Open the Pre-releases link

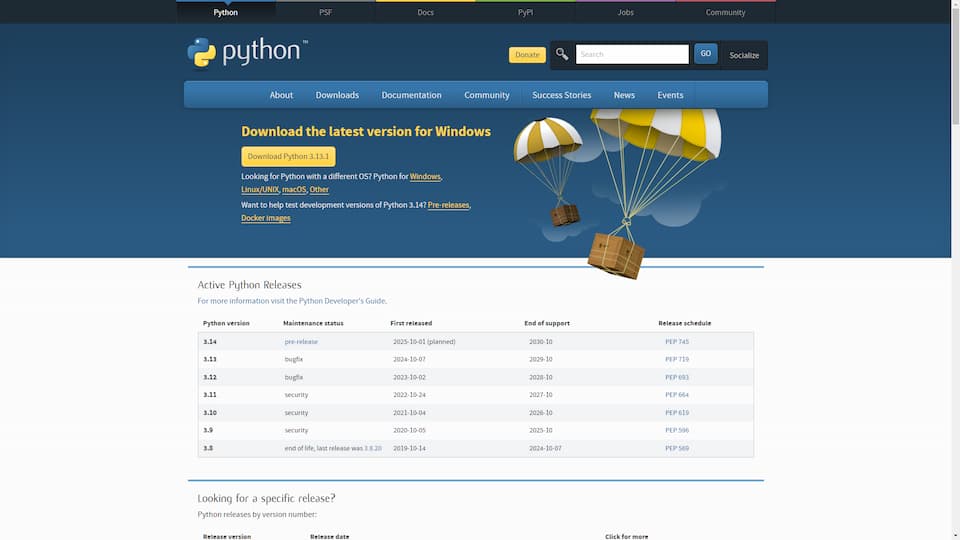click(x=448, y=205)
